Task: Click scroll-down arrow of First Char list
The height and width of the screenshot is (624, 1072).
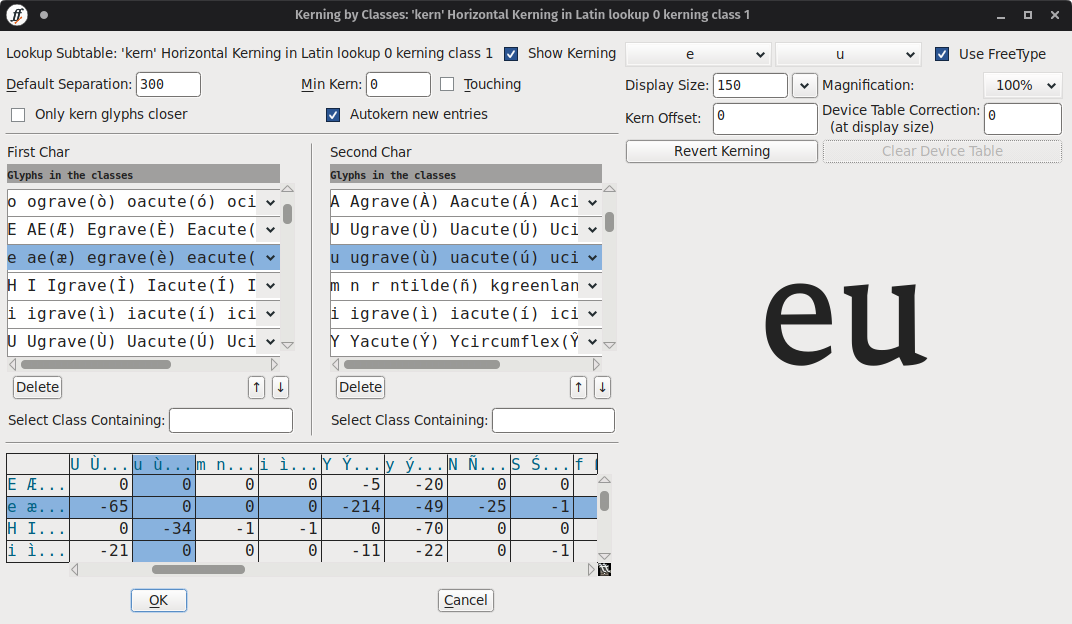Action: click(x=288, y=345)
